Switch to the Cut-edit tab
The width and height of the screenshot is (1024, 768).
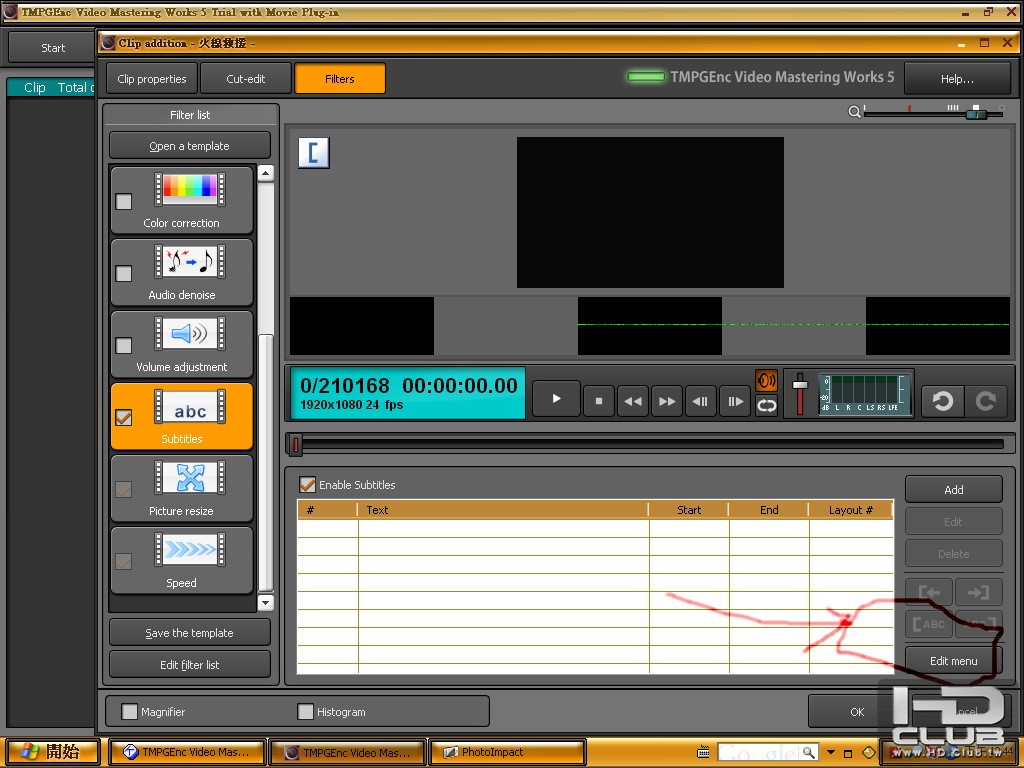coord(245,79)
